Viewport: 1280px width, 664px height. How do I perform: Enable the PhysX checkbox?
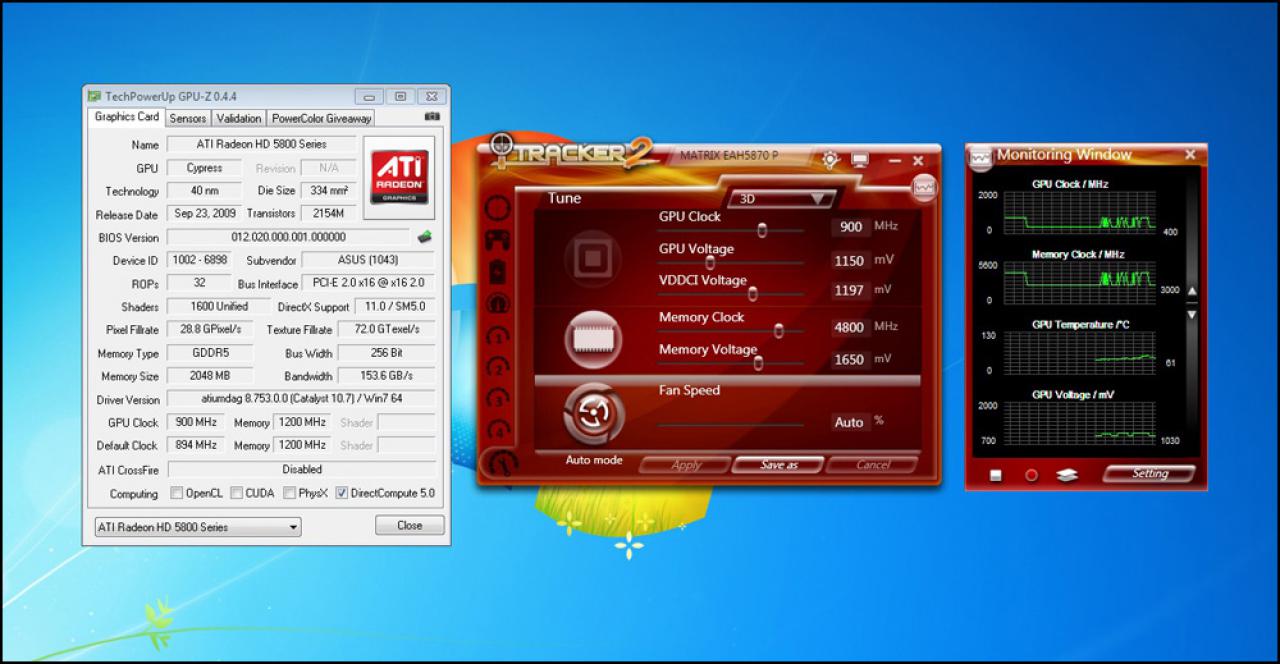point(289,493)
